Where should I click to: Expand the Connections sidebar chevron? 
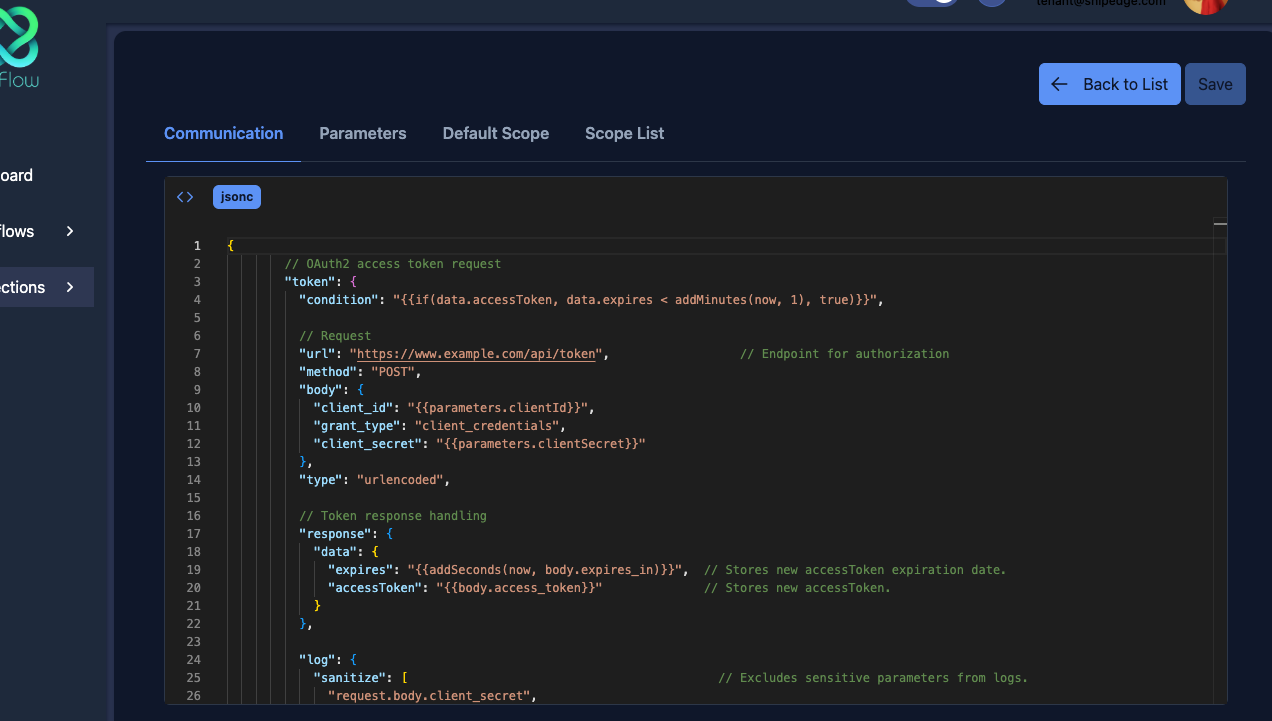(70, 287)
